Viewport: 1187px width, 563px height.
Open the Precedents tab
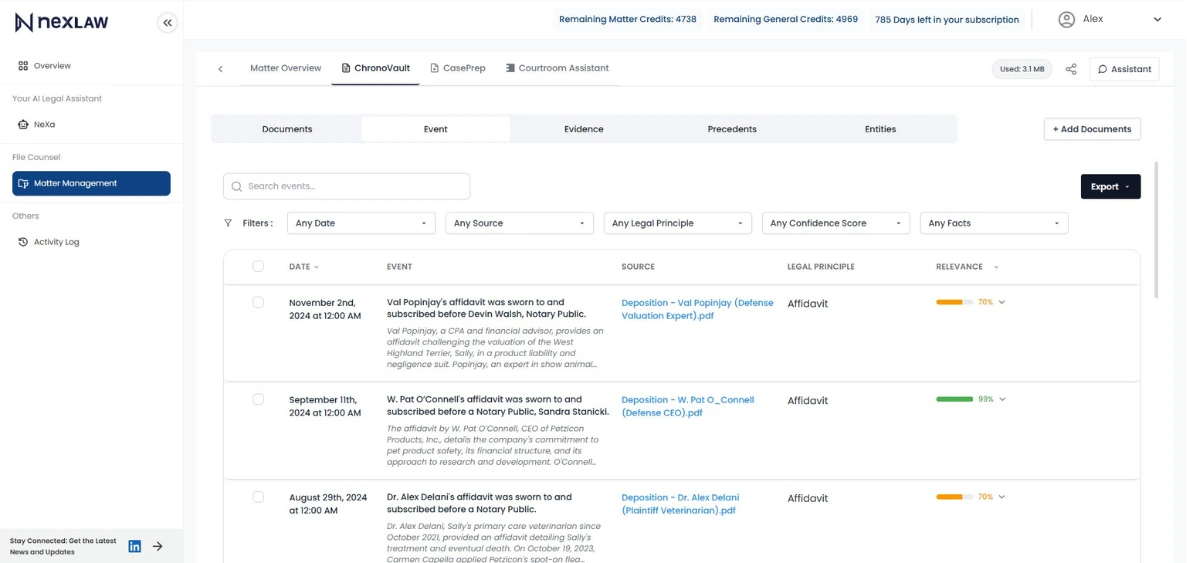coord(732,129)
